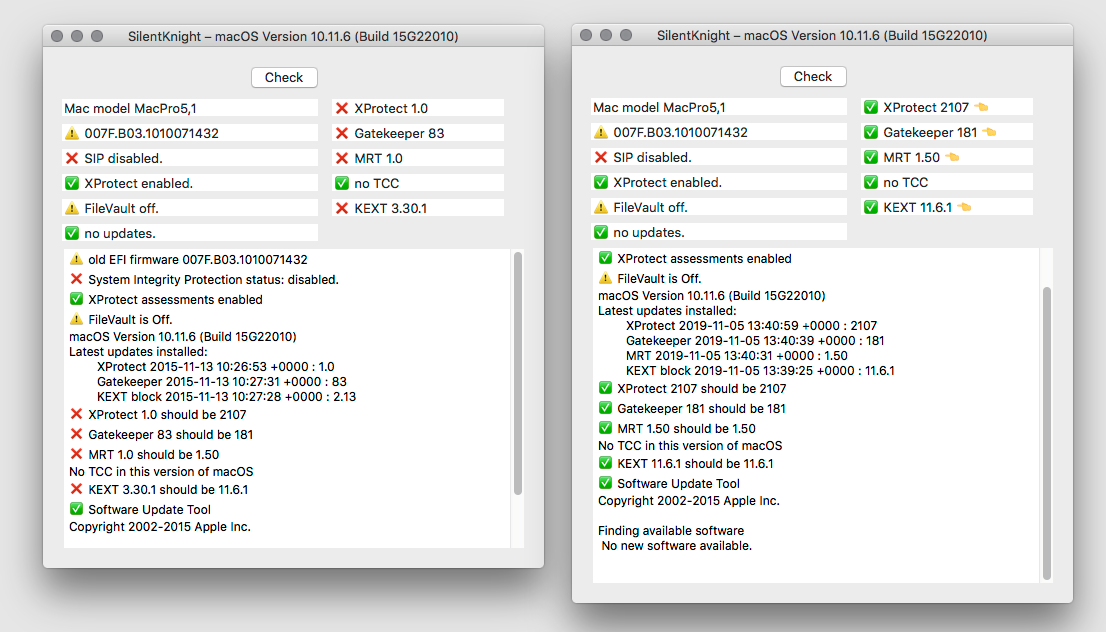The height and width of the screenshot is (632, 1106).
Task: Click green check beside XProtect enabled in right window
Action: (601, 182)
